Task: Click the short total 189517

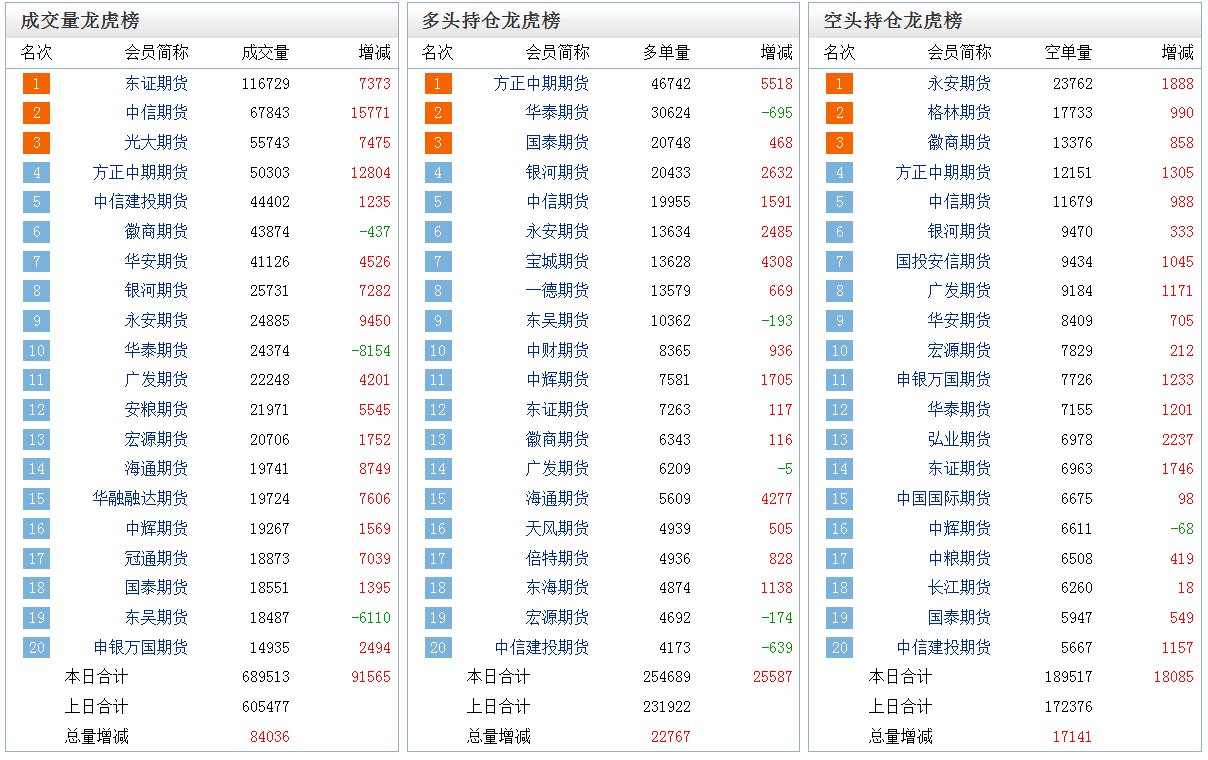Action: pyautogui.click(x=1069, y=677)
